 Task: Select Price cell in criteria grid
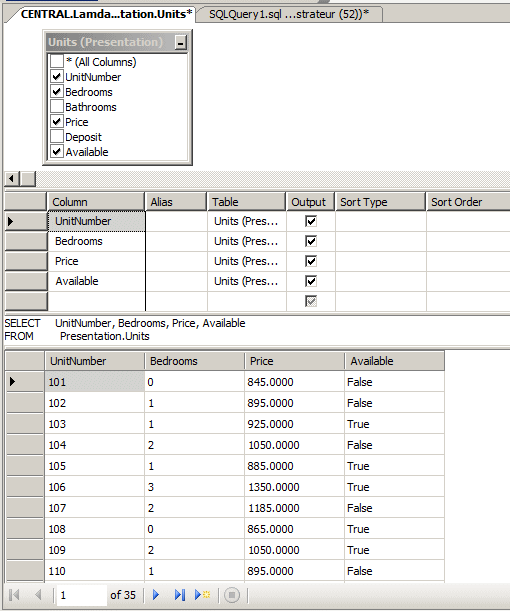96,261
